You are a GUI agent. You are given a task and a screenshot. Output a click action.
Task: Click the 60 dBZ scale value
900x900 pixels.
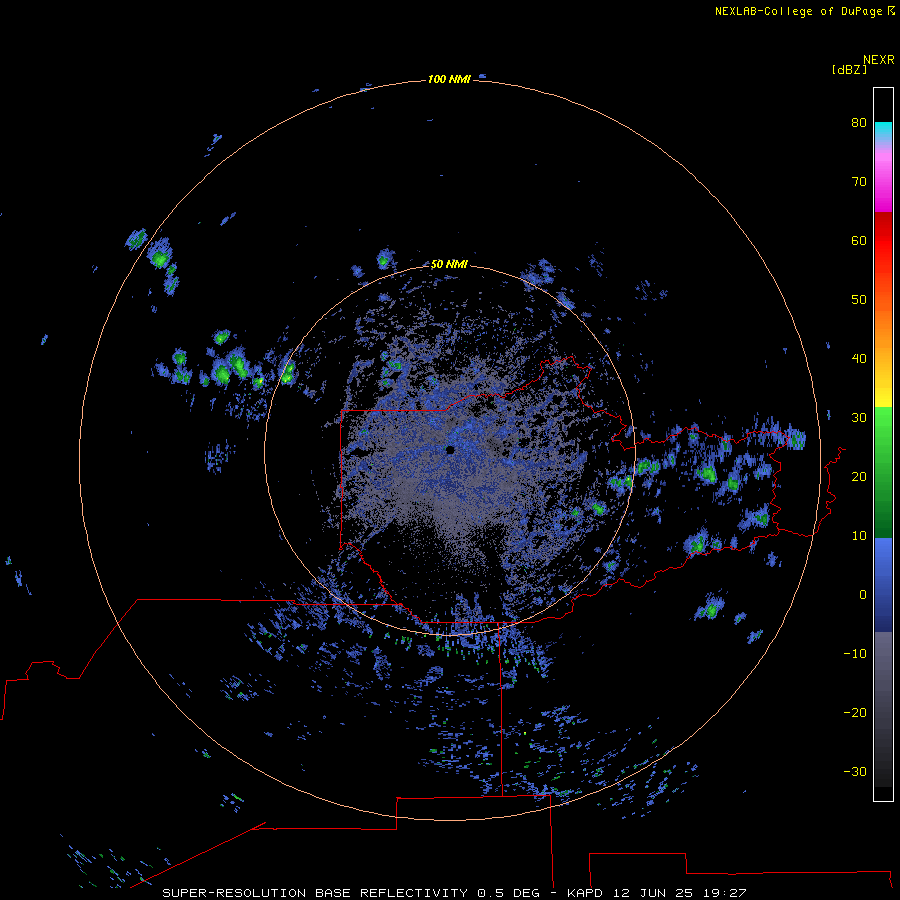pyautogui.click(x=859, y=240)
